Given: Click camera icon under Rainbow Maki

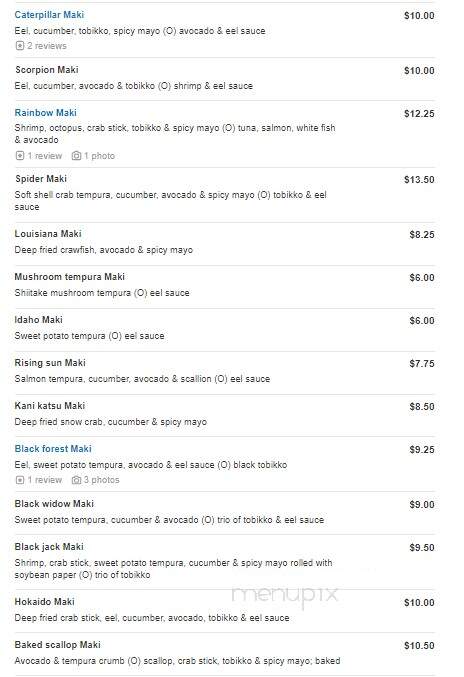Looking at the screenshot, I should (76, 156).
